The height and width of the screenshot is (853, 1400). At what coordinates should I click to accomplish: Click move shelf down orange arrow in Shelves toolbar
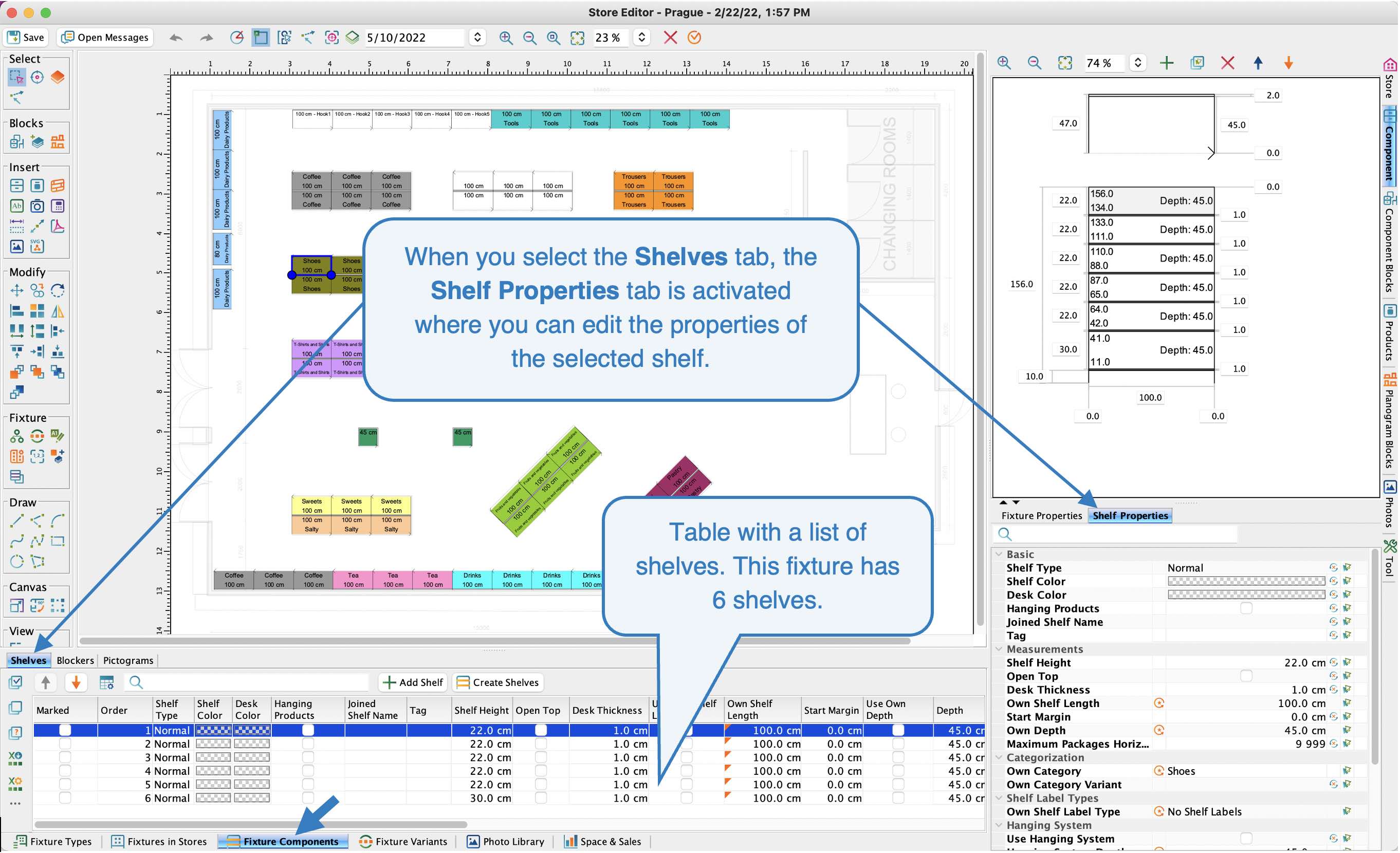click(x=76, y=682)
